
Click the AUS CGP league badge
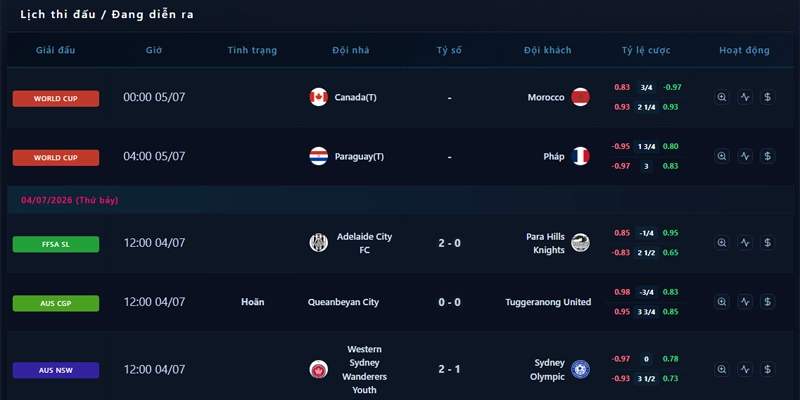tap(56, 304)
